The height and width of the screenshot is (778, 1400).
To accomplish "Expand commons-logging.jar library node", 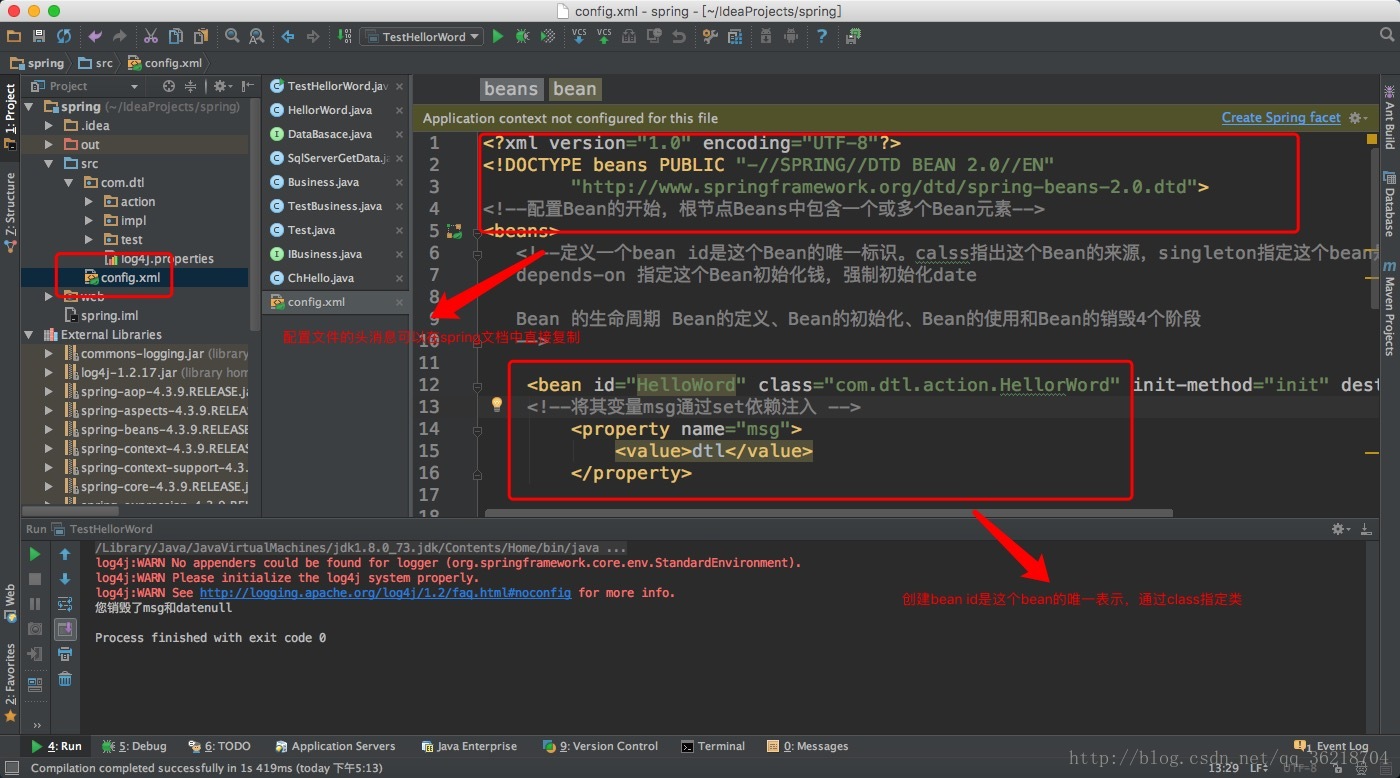I will 48,354.
